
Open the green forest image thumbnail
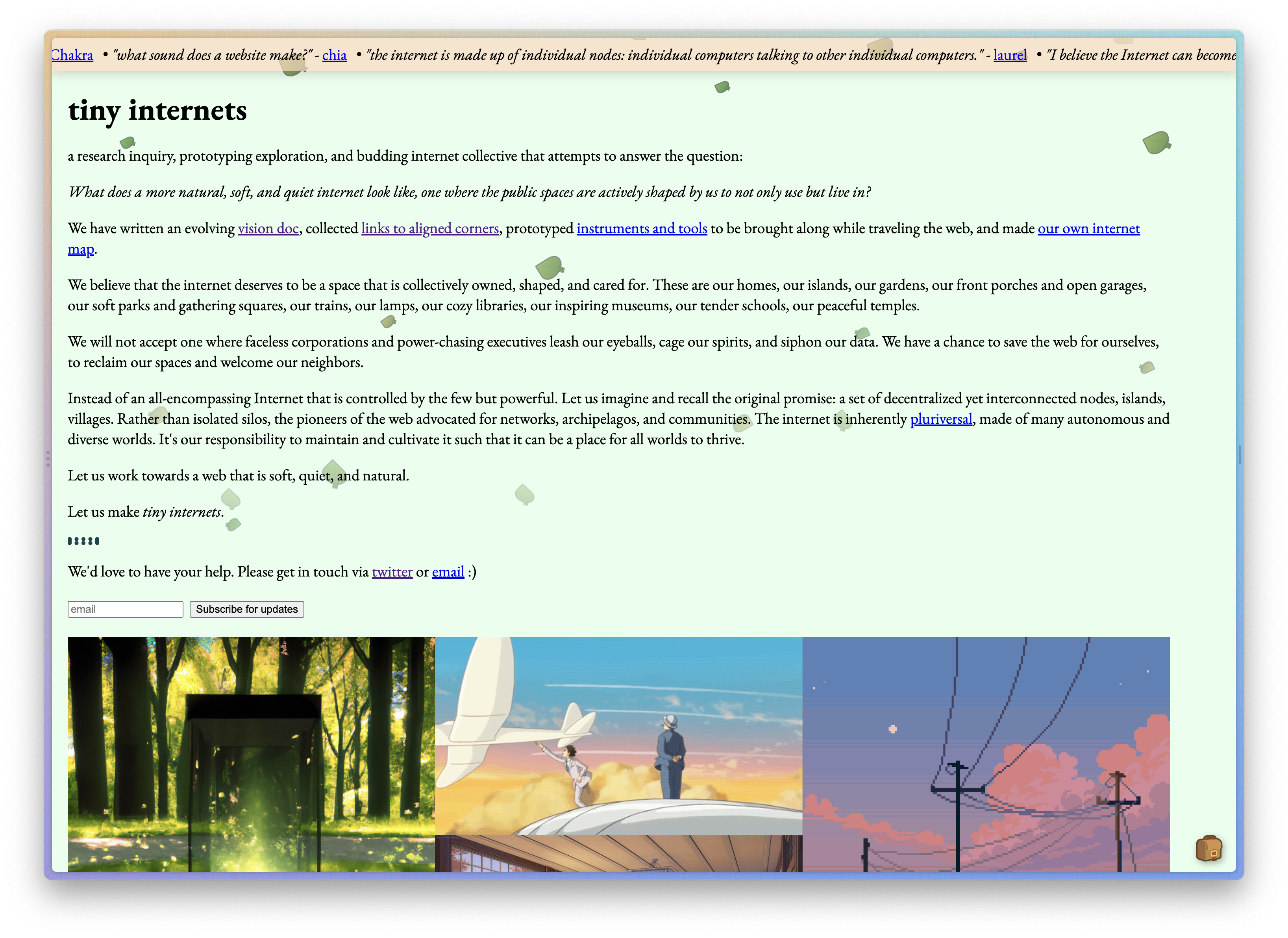pyautogui.click(x=251, y=754)
